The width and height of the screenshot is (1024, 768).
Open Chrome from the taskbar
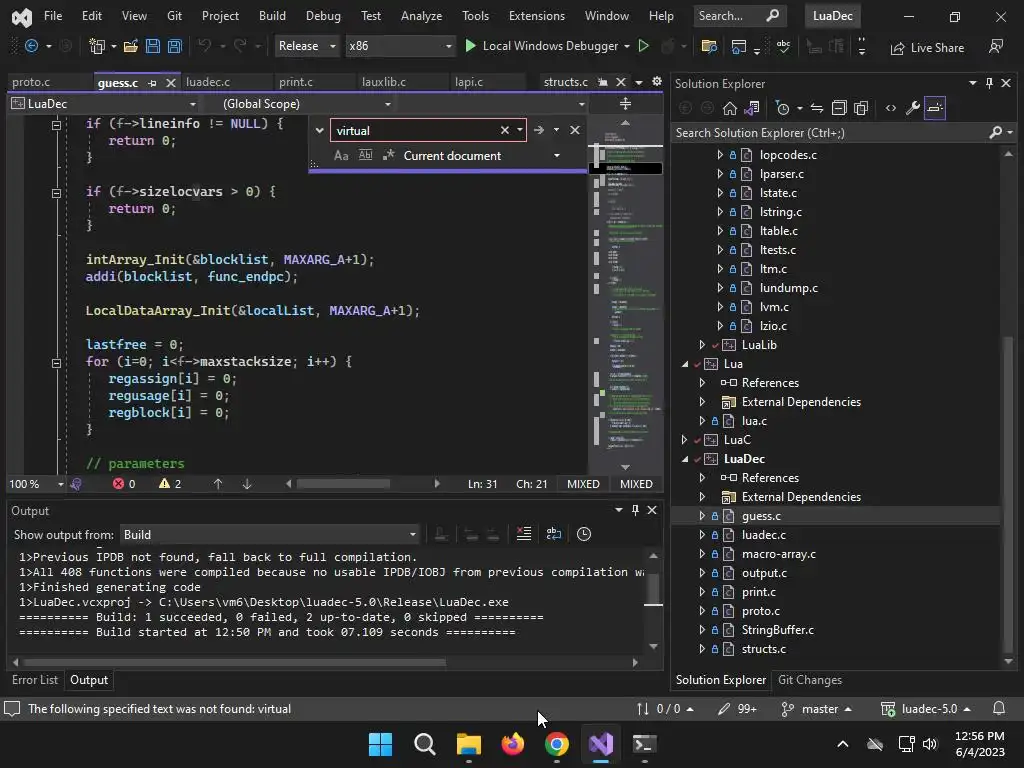556,744
